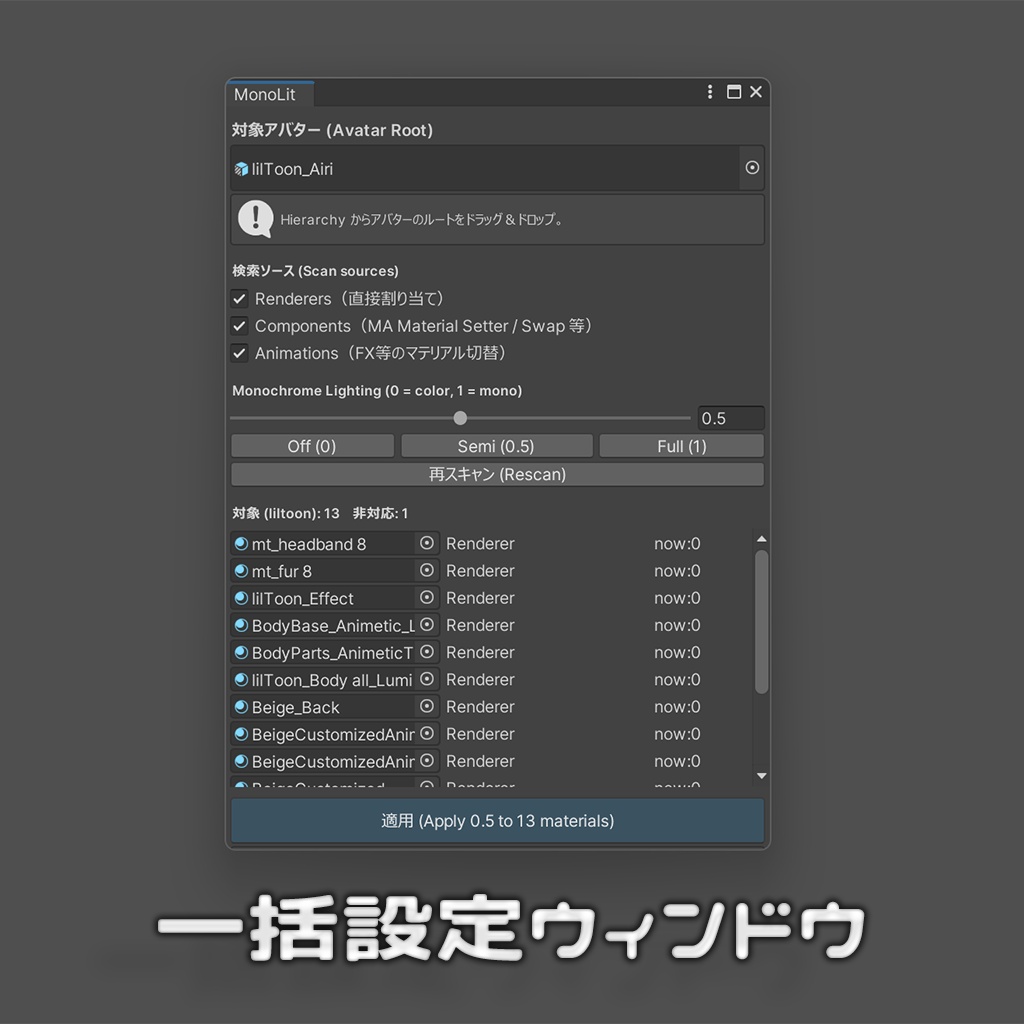
Task: Open picker for BodyParts_AnimeticT material
Action: (427, 652)
